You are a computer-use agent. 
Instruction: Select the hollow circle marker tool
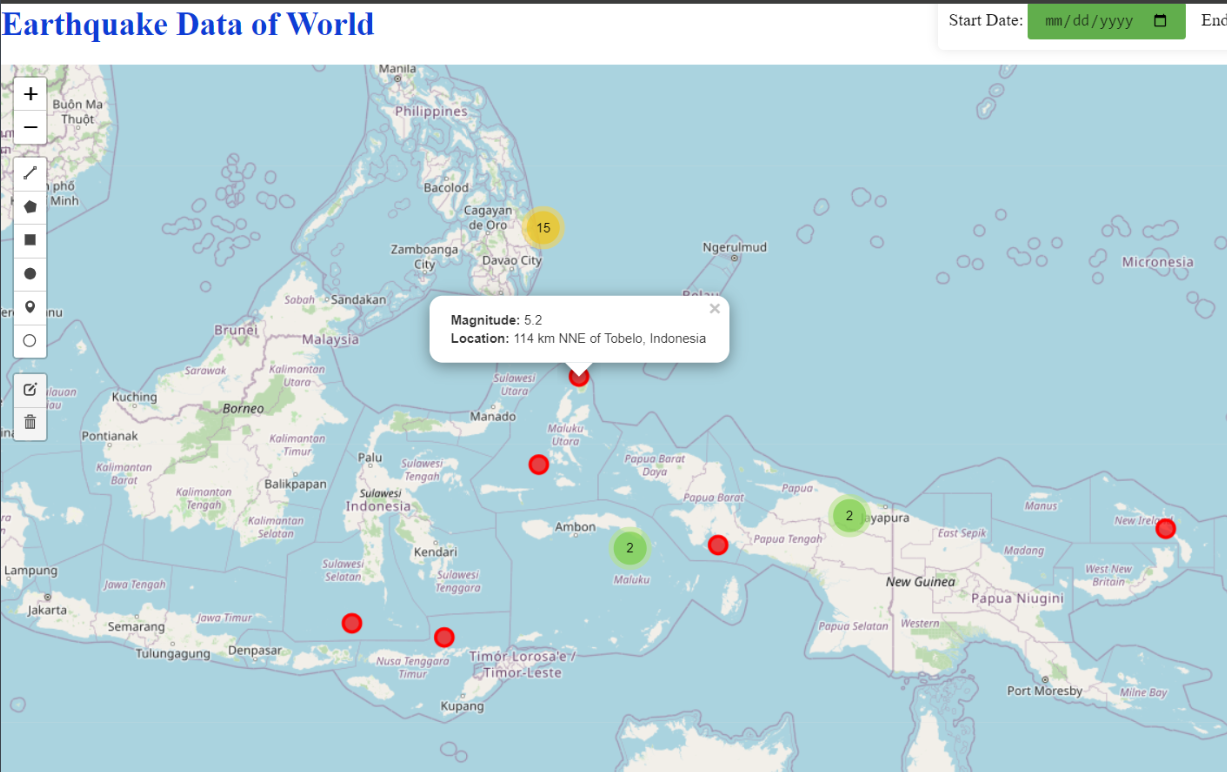[x=30, y=341]
